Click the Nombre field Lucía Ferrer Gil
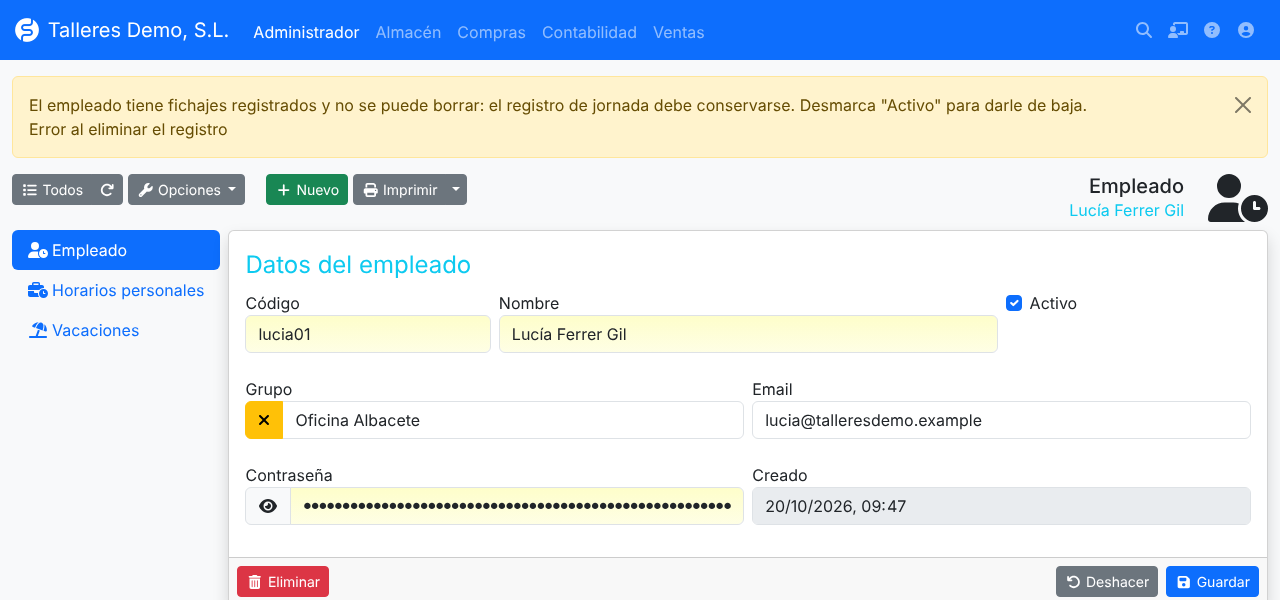The image size is (1280, 600). (748, 334)
